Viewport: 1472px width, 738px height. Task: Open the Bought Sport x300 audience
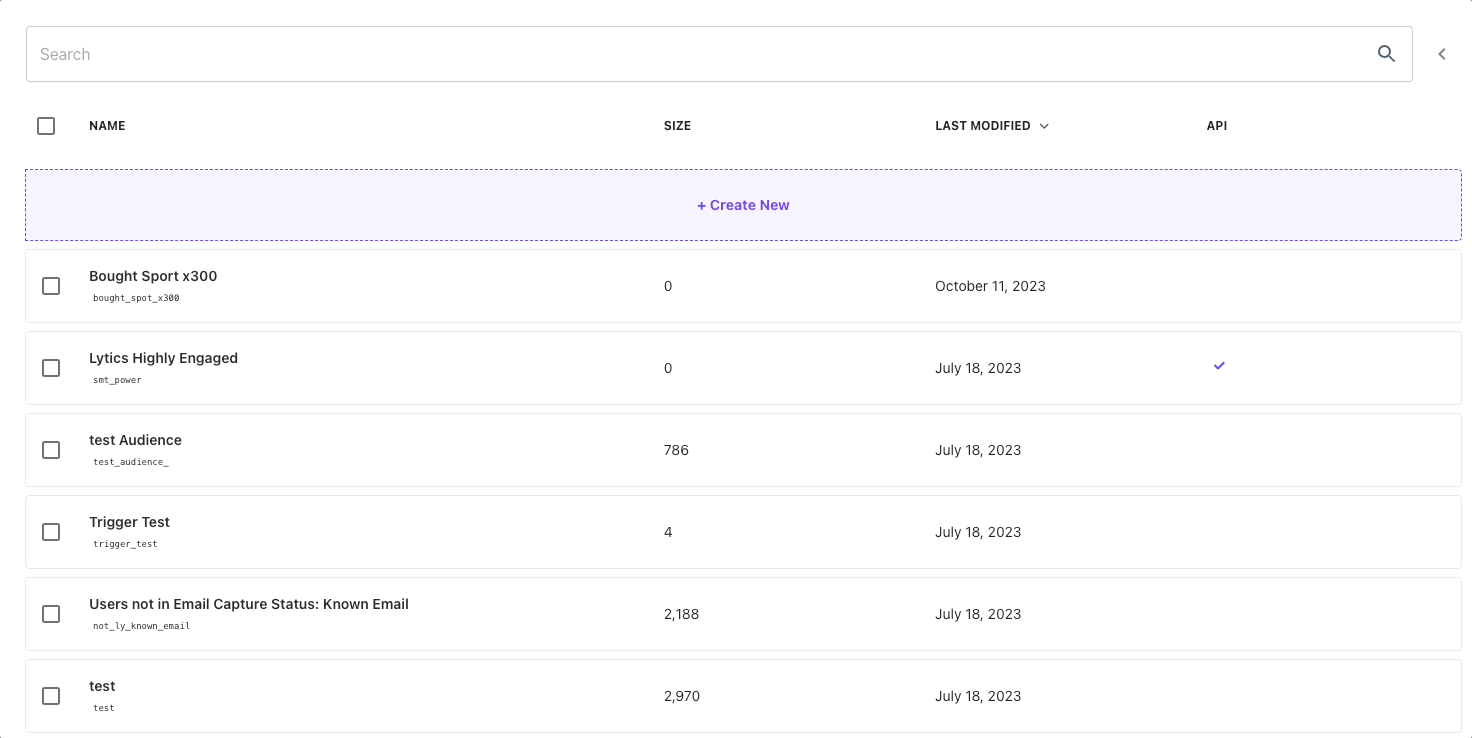[x=153, y=276]
